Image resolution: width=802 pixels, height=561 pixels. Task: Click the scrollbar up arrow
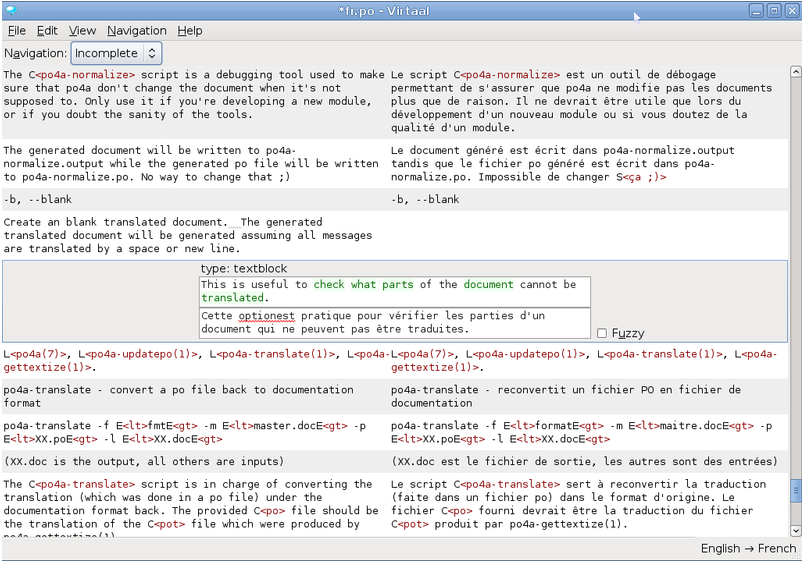tap(795, 72)
